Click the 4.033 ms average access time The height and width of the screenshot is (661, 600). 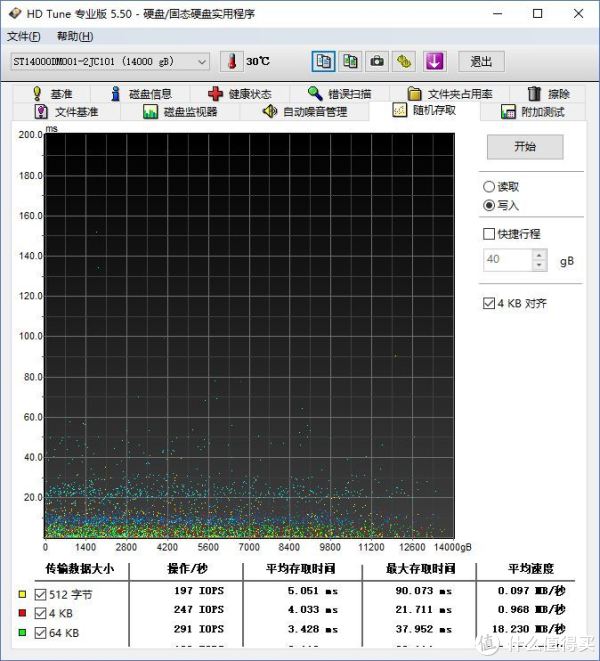click(x=313, y=610)
